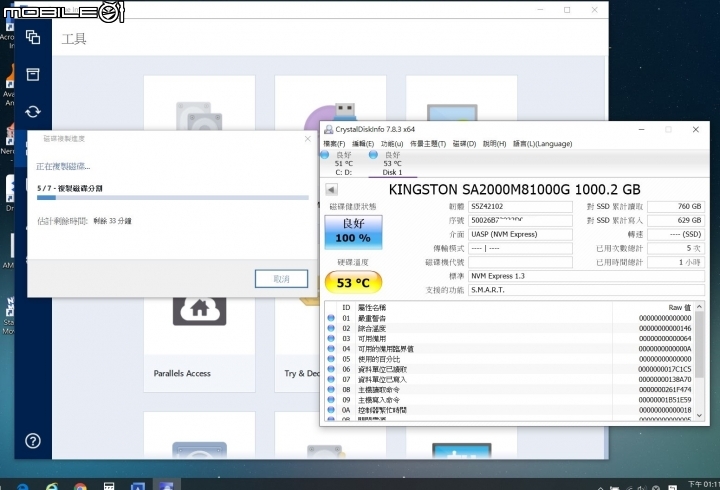Open the 編輯(E) menu in CrystalDiskInfo
720x490 pixels.
[363, 144]
